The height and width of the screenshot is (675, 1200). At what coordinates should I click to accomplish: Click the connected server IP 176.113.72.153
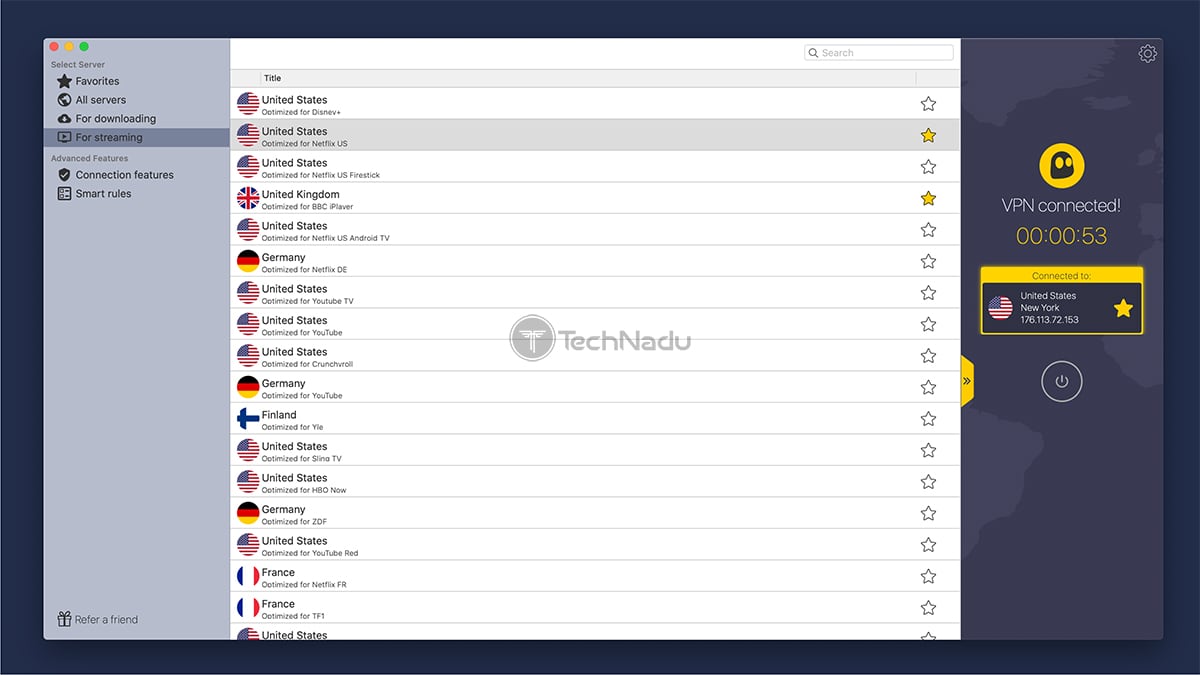click(1049, 320)
